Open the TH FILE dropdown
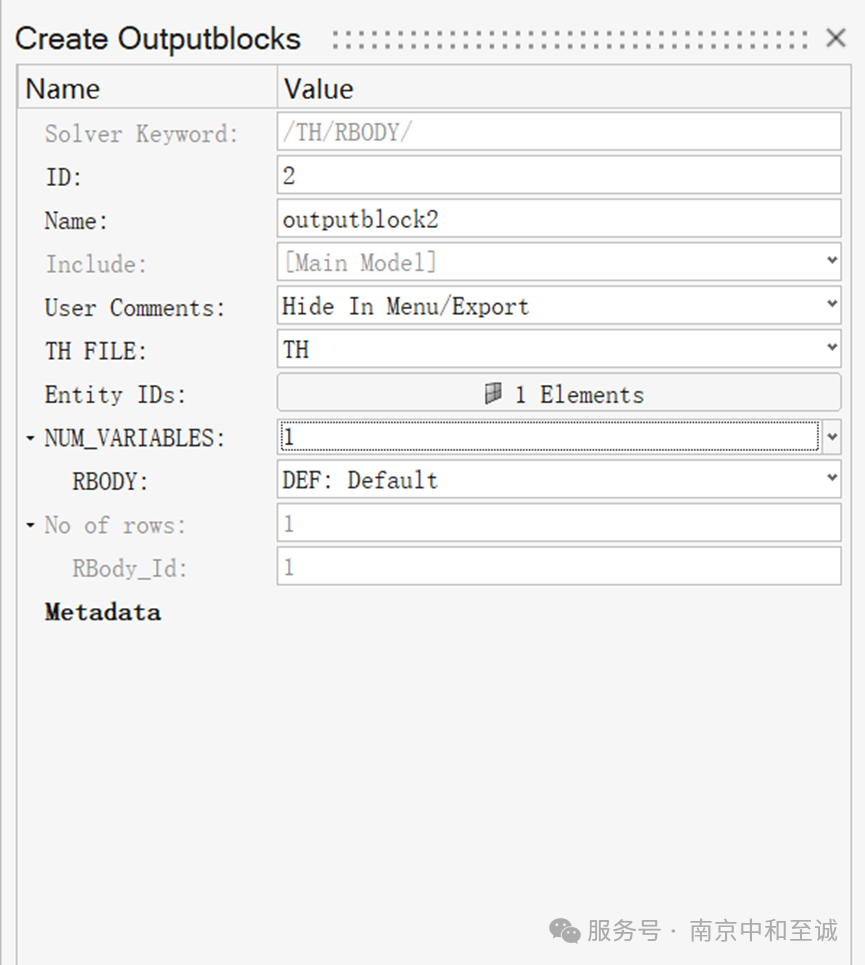Viewport: 865px width, 965px height. tap(832, 348)
